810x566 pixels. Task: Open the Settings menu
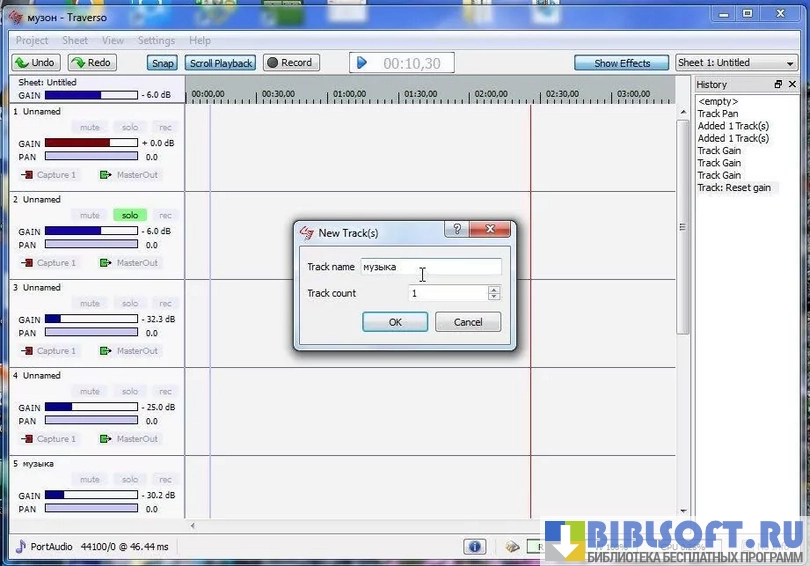[x=156, y=40]
